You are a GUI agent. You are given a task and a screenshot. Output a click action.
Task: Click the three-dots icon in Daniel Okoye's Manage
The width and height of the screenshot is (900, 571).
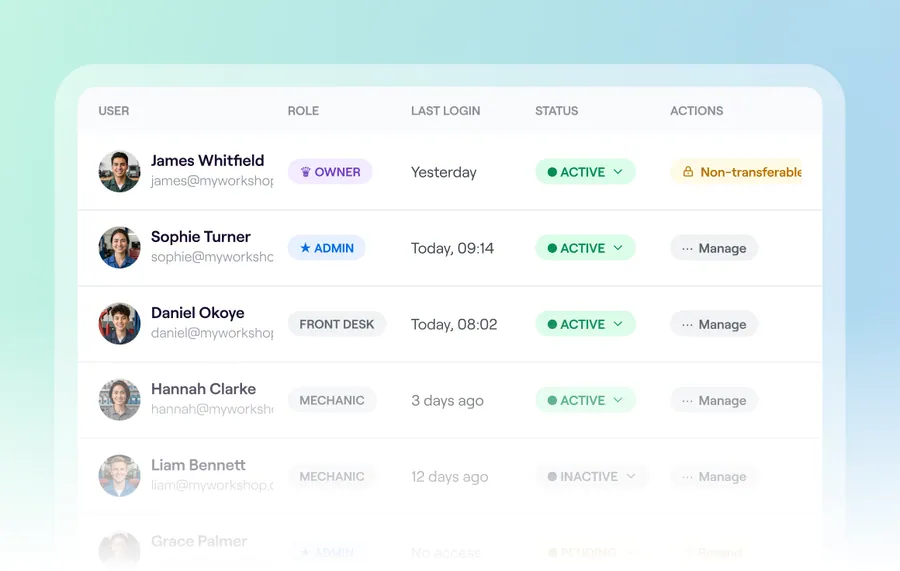pyautogui.click(x=687, y=325)
